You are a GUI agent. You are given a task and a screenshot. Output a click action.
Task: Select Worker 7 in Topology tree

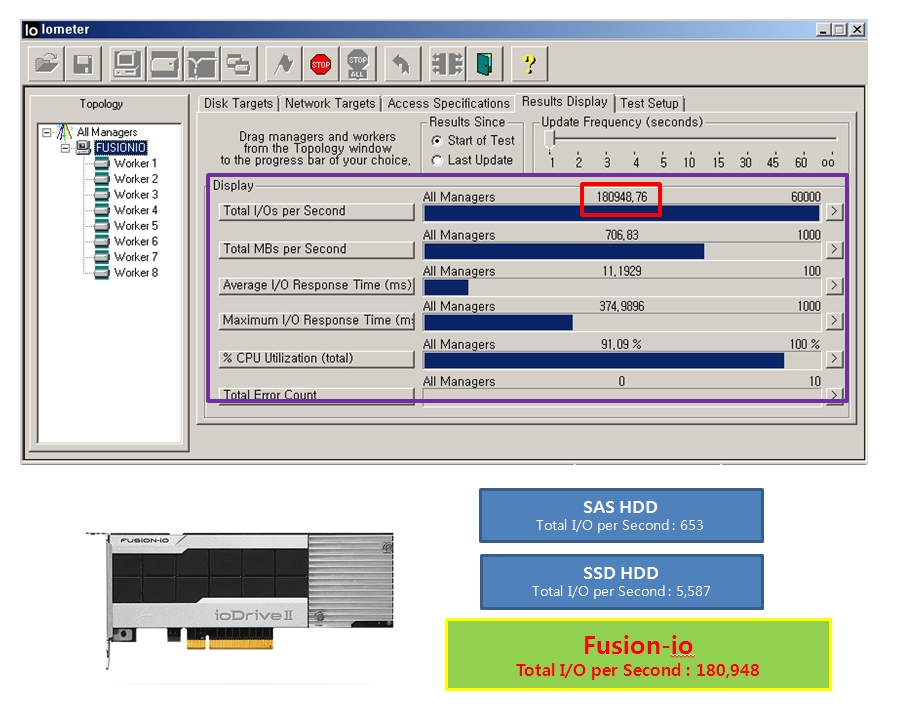click(x=136, y=257)
